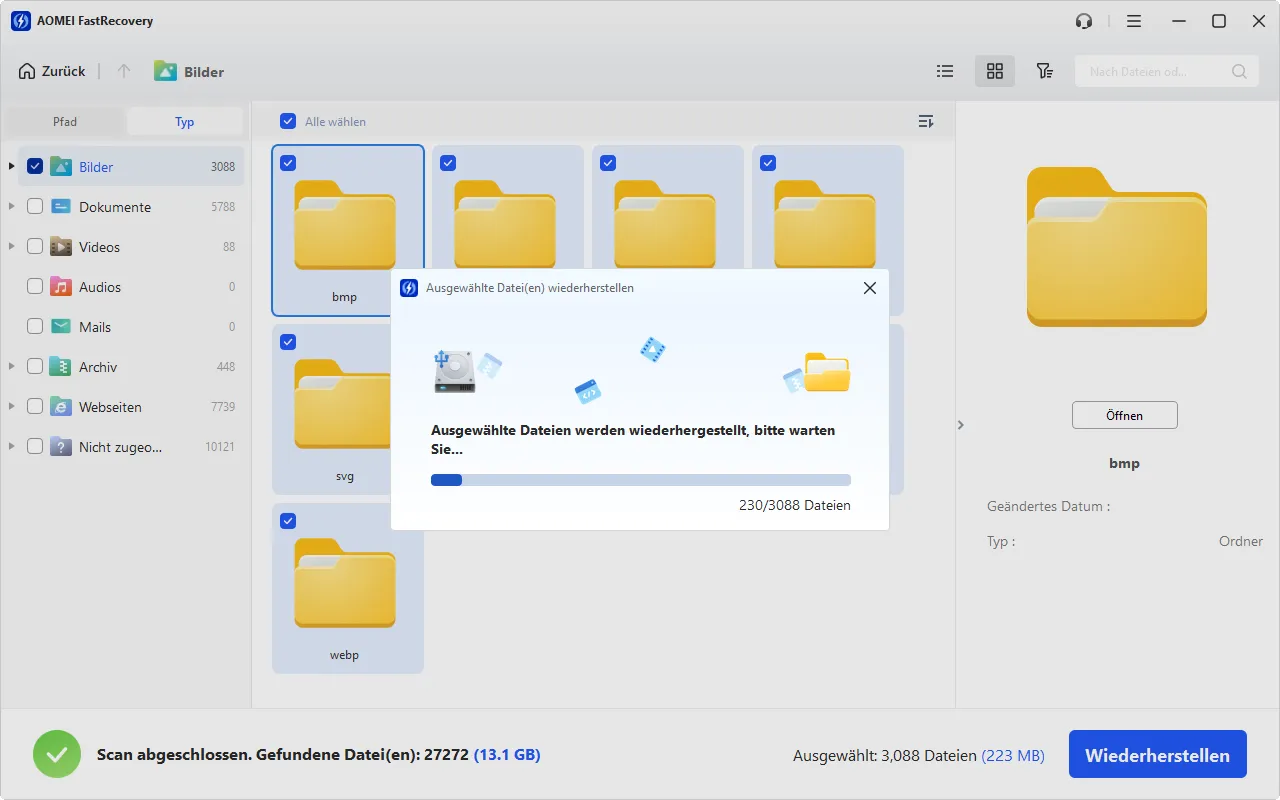Click the recovery progress bar
Viewport: 1280px width, 800px height.
(x=641, y=480)
